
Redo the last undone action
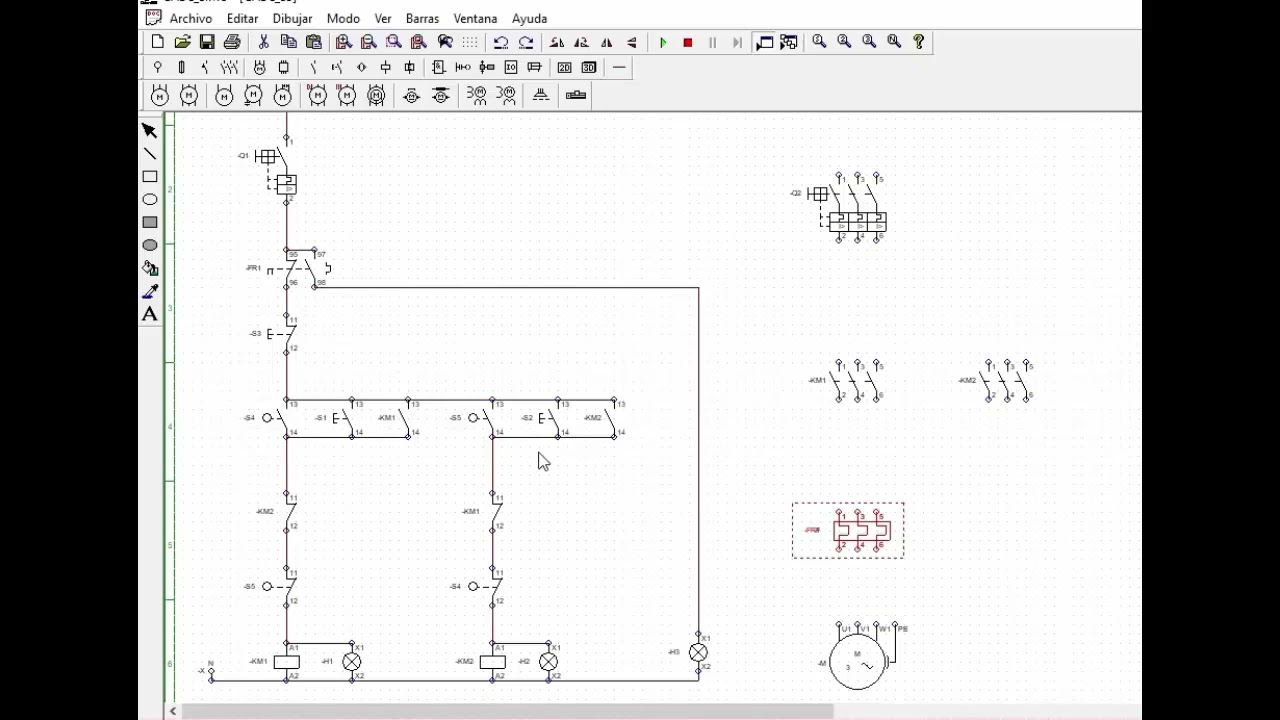click(526, 42)
